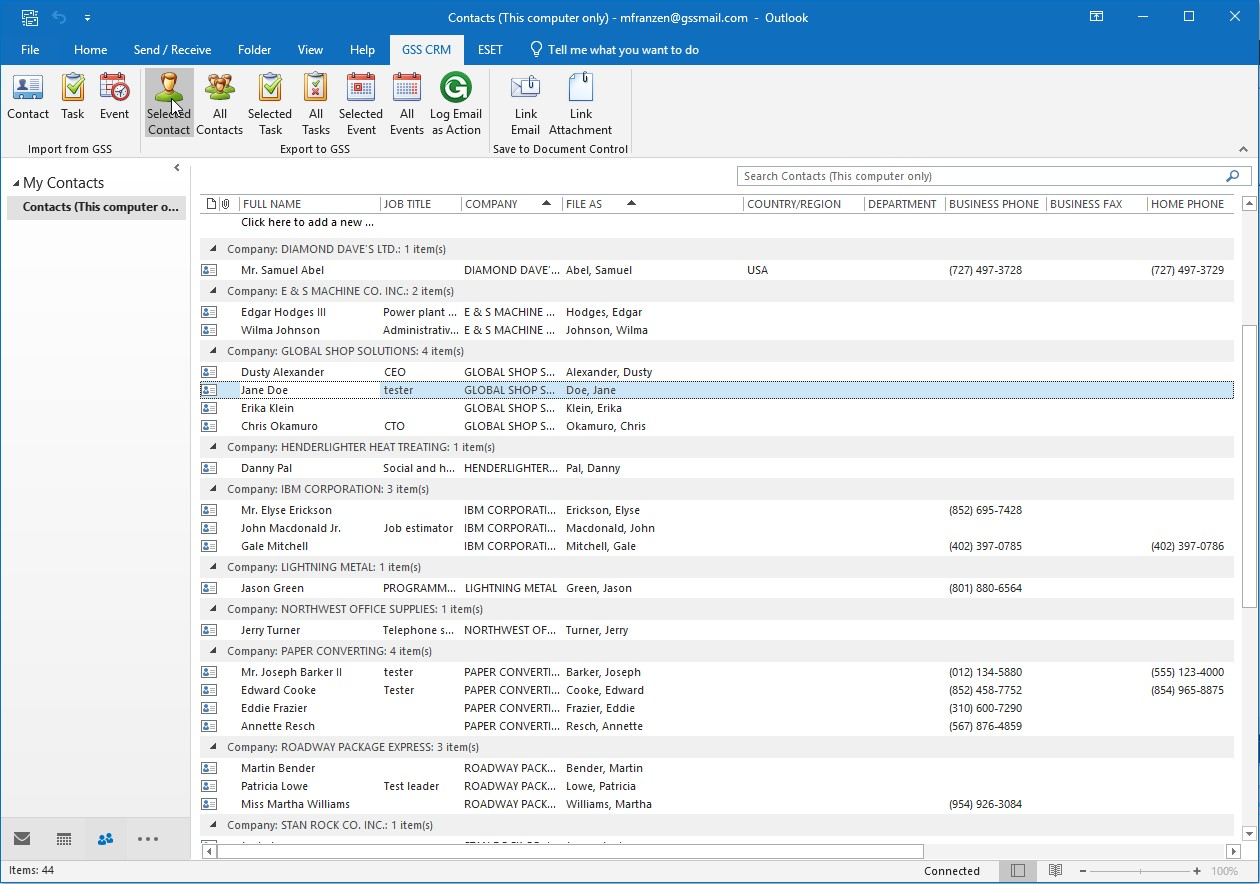This screenshot has width=1260, height=884.
Task: Open Mail view in navigation bar
Action: pos(22,839)
